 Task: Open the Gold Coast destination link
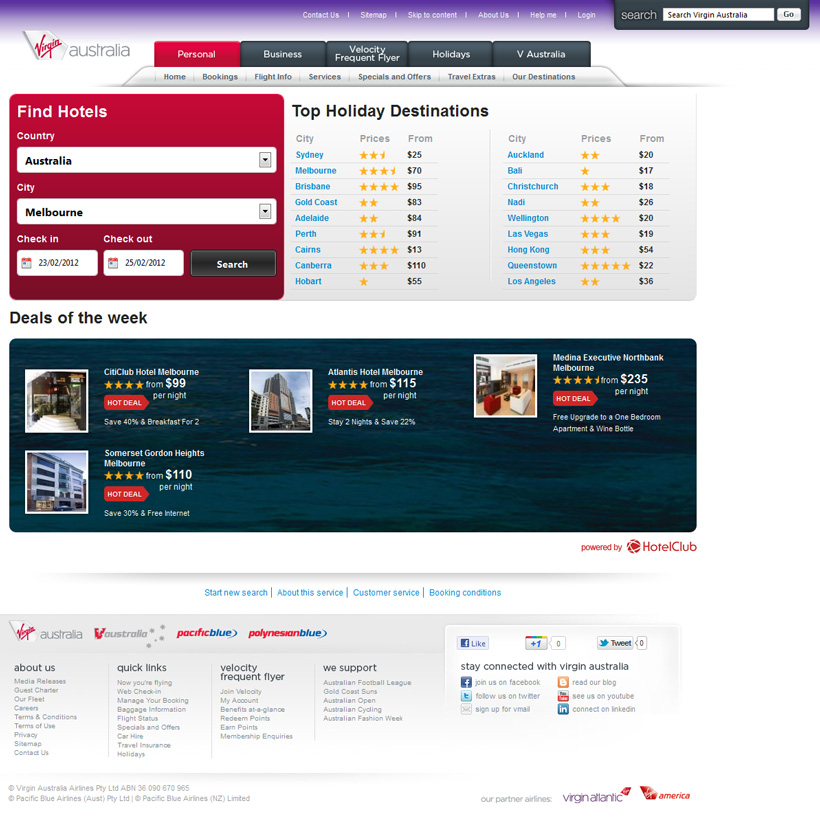[316, 202]
